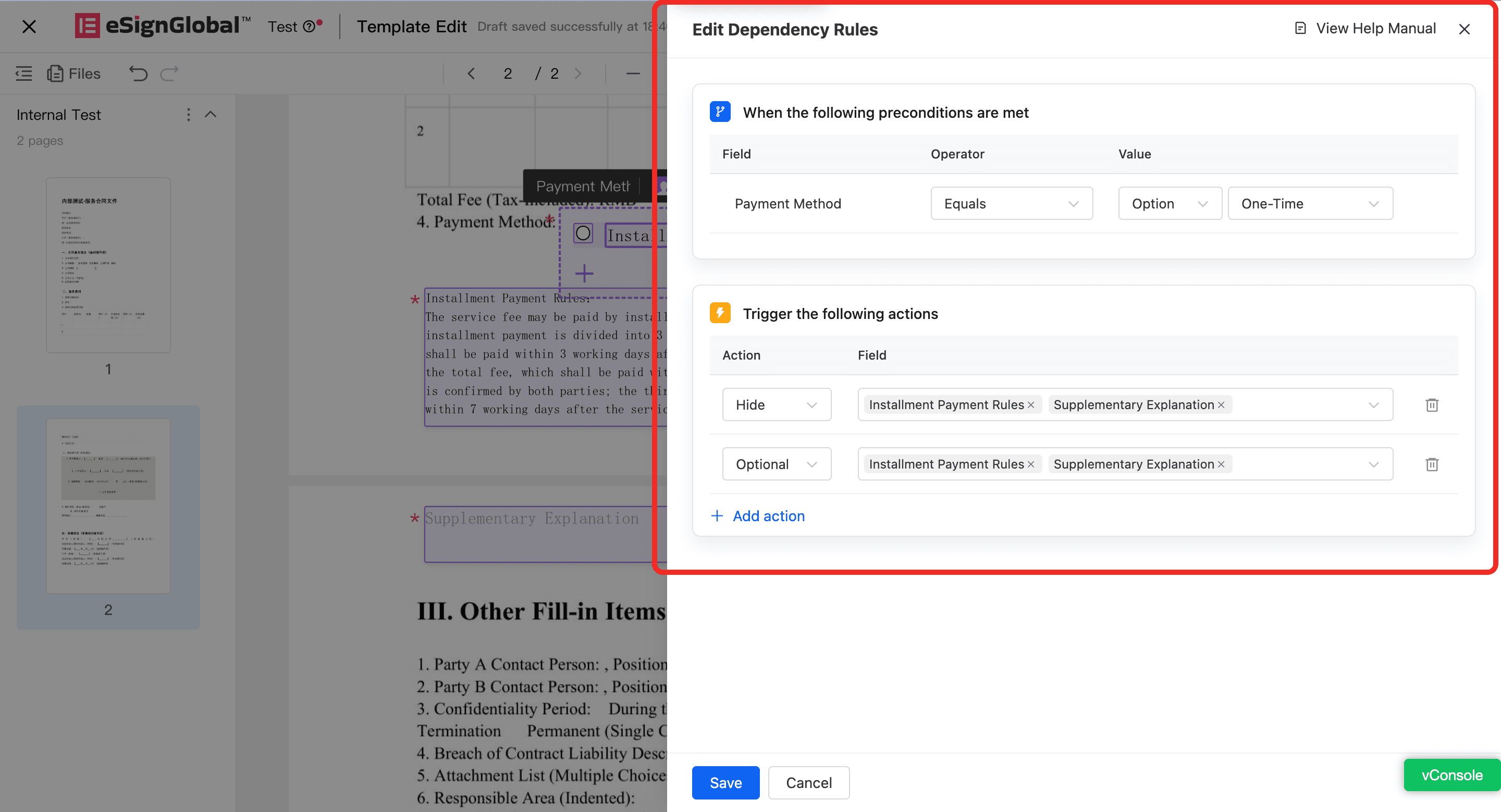Screen dimensions: 1501x812
Task: Select the Installment radio button on document
Action: pos(583,233)
